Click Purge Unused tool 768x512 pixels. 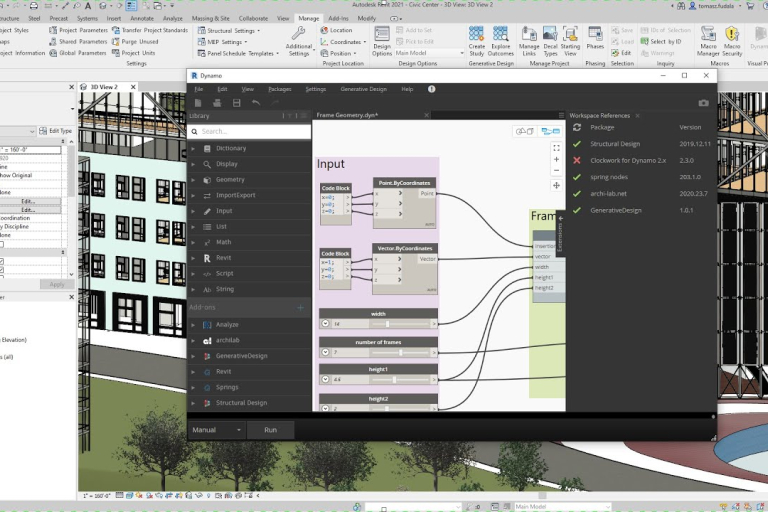135,42
